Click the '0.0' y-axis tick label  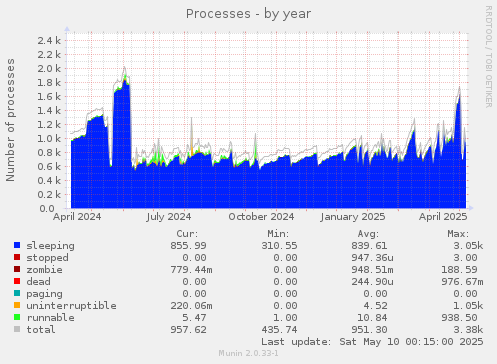pos(47,208)
